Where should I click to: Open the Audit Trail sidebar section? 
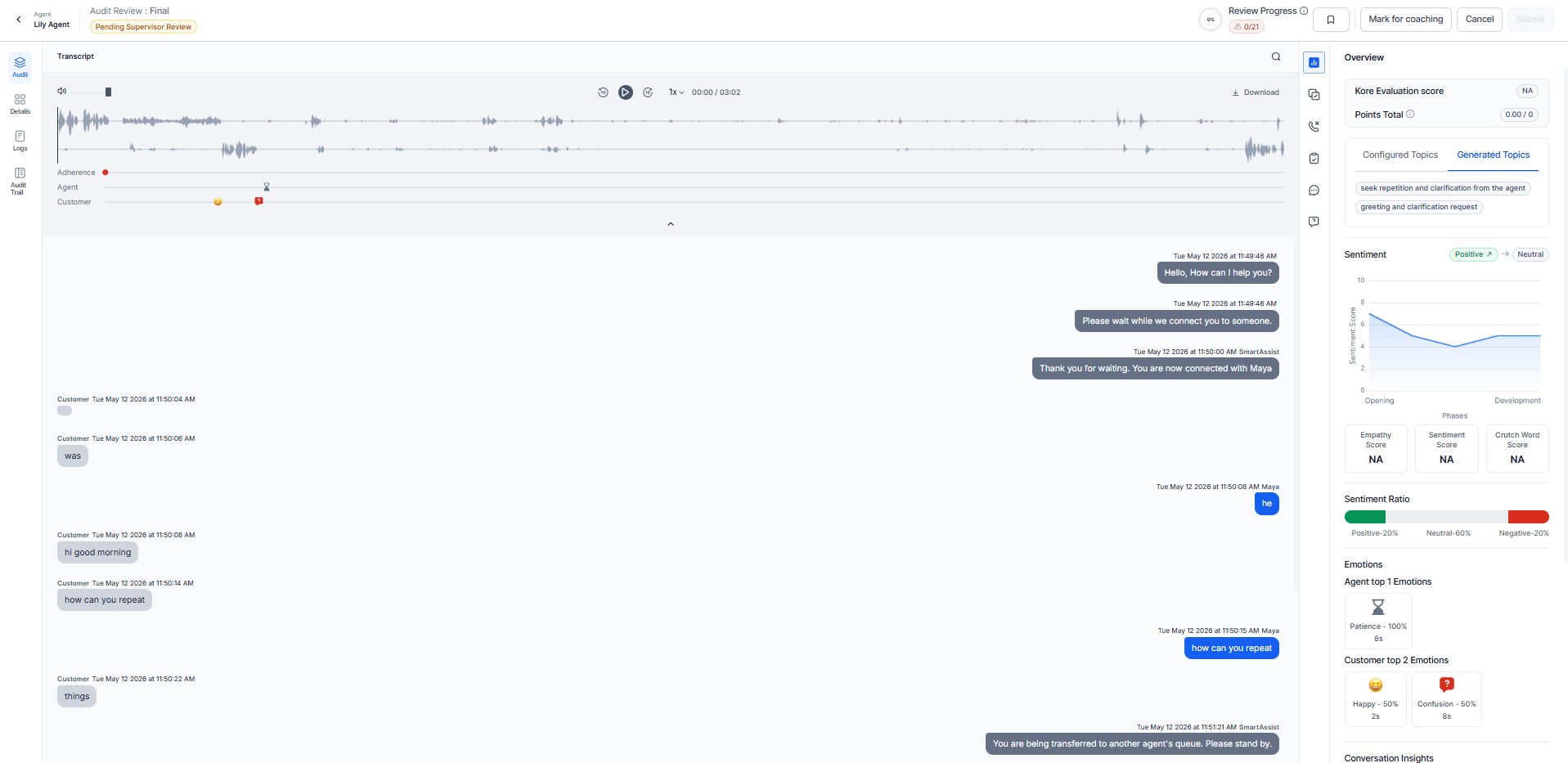click(x=20, y=180)
